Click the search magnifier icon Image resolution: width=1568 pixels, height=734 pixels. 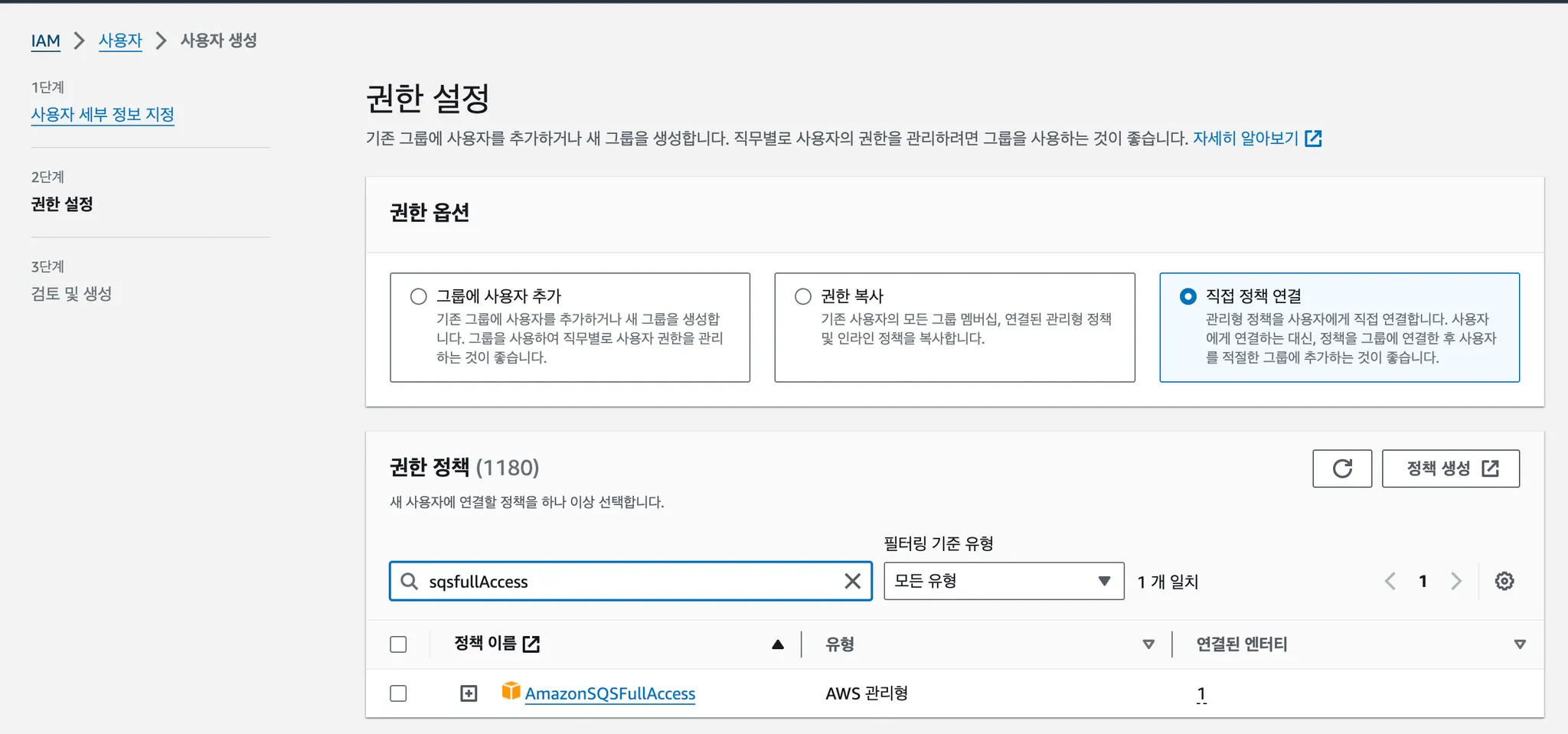click(410, 582)
